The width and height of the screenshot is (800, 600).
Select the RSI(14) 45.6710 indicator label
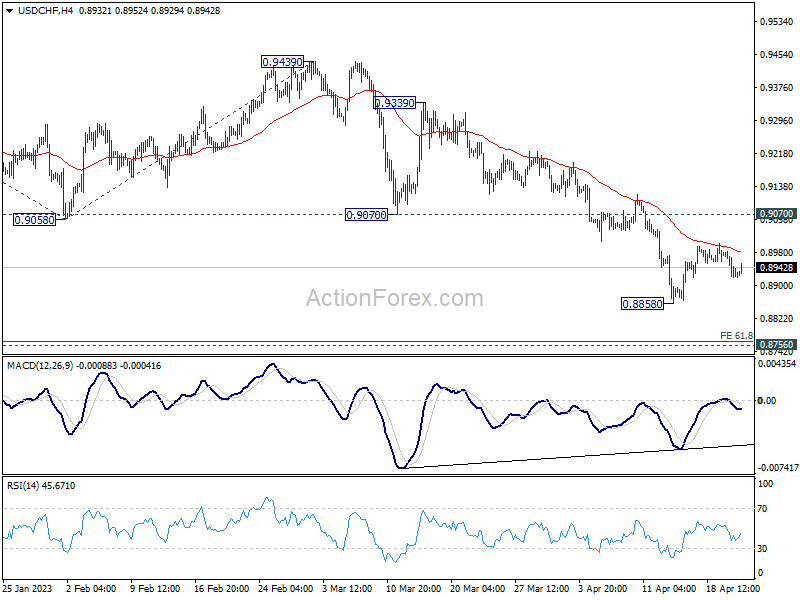[x=41, y=486]
